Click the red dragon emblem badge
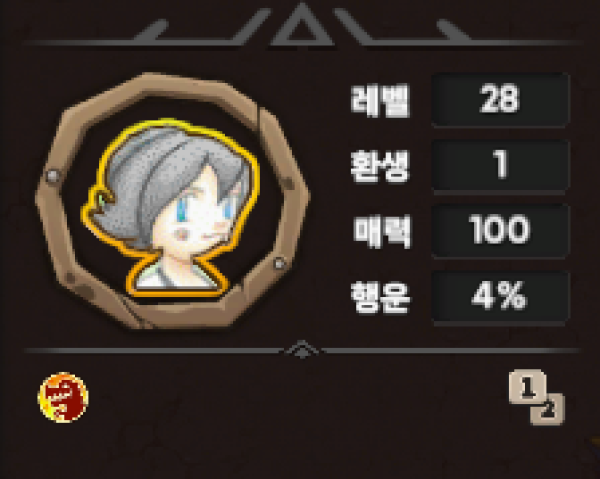 (x=64, y=397)
